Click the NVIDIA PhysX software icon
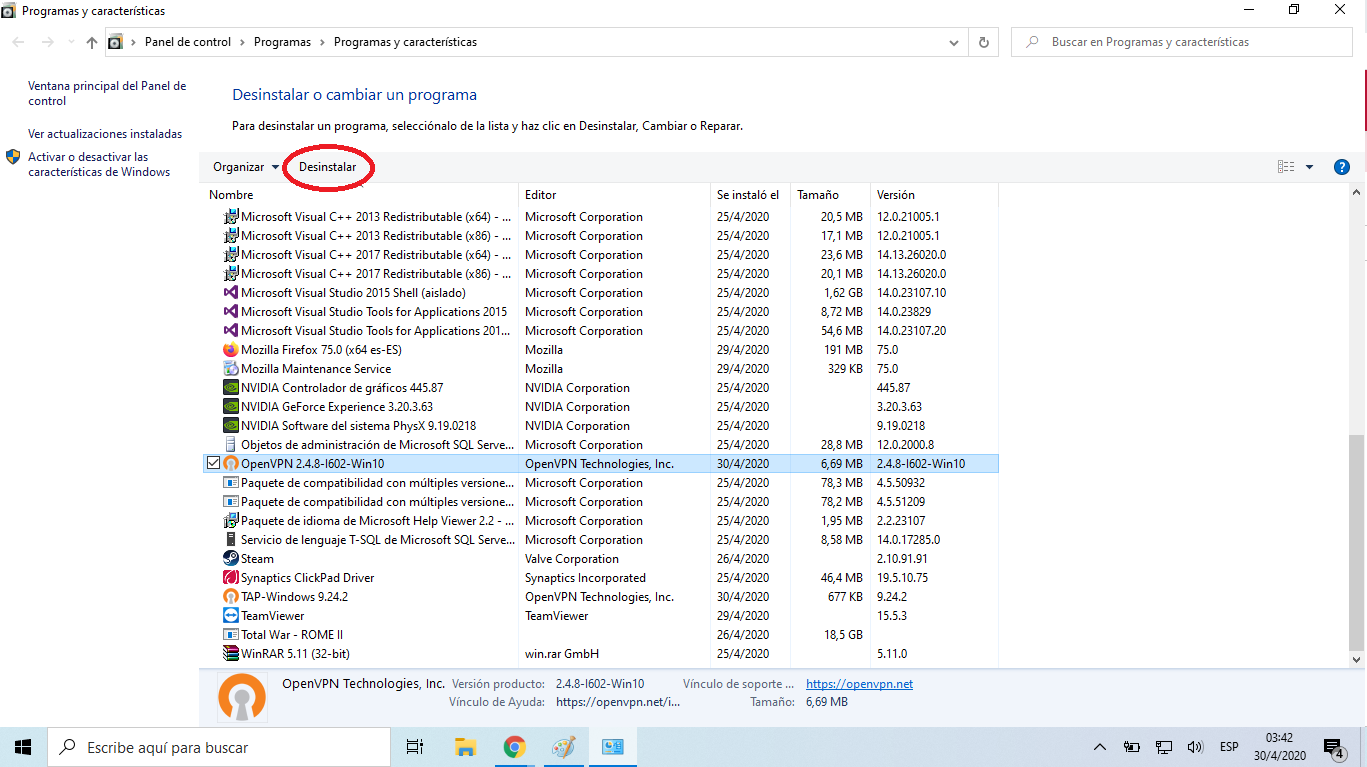 [x=231, y=426]
